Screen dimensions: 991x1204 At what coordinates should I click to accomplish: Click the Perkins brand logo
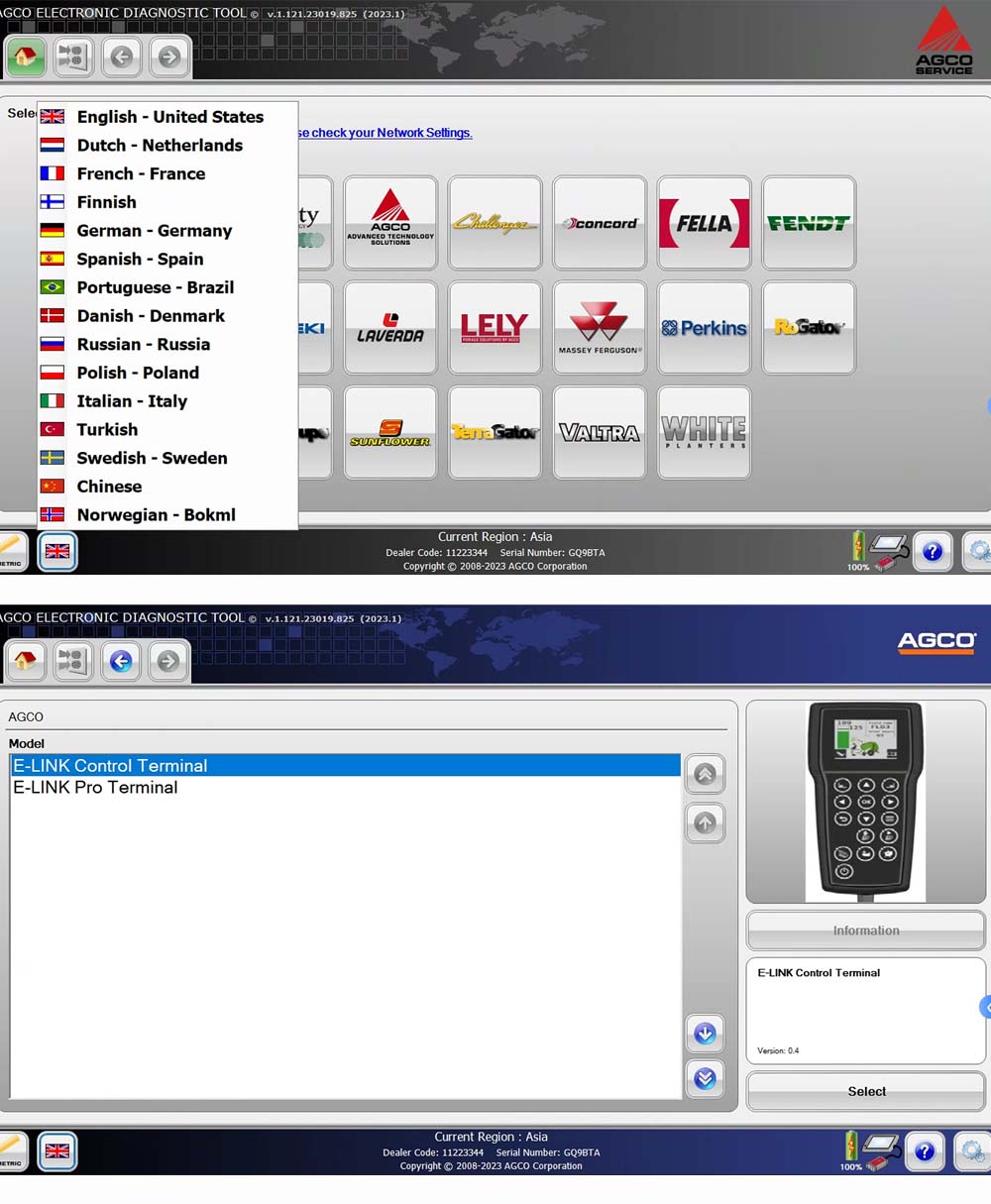pyautogui.click(x=704, y=328)
